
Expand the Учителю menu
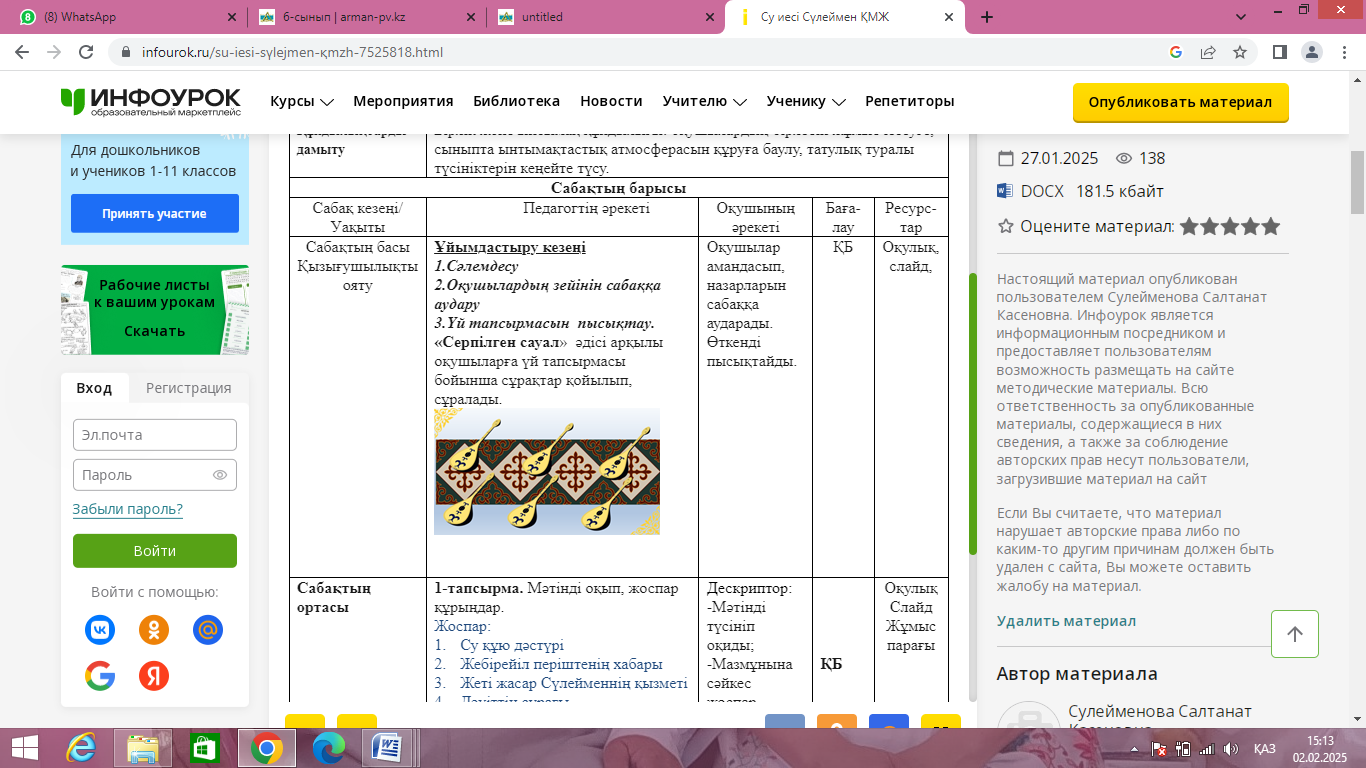705,101
